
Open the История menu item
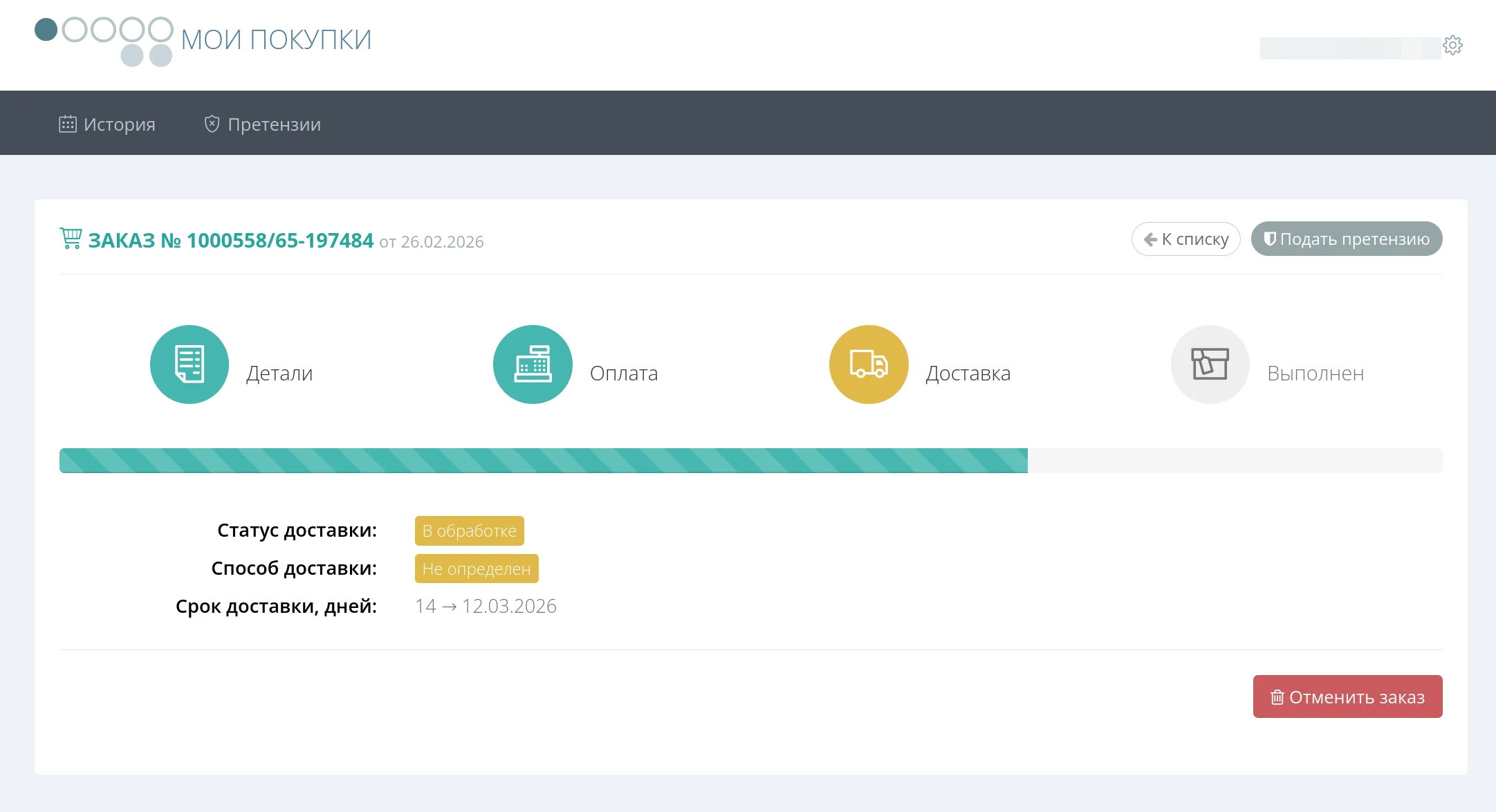[x=119, y=124]
